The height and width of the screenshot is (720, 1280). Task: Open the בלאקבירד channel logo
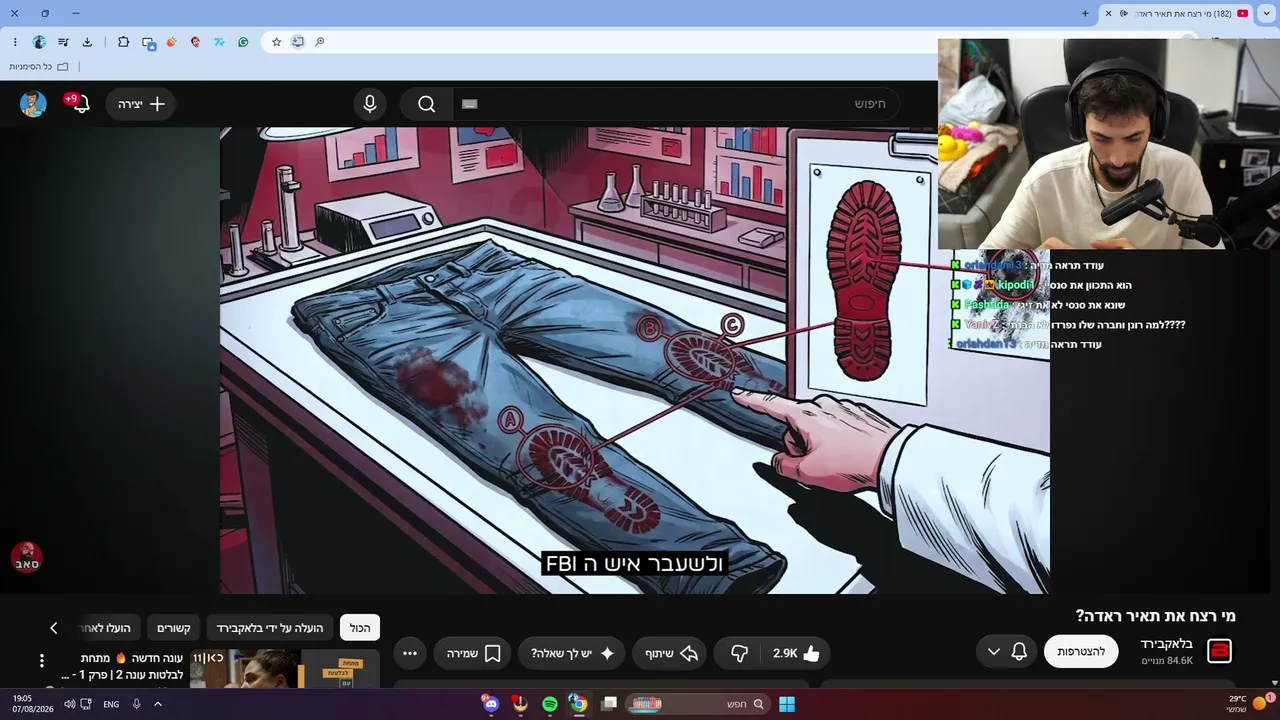1219,651
